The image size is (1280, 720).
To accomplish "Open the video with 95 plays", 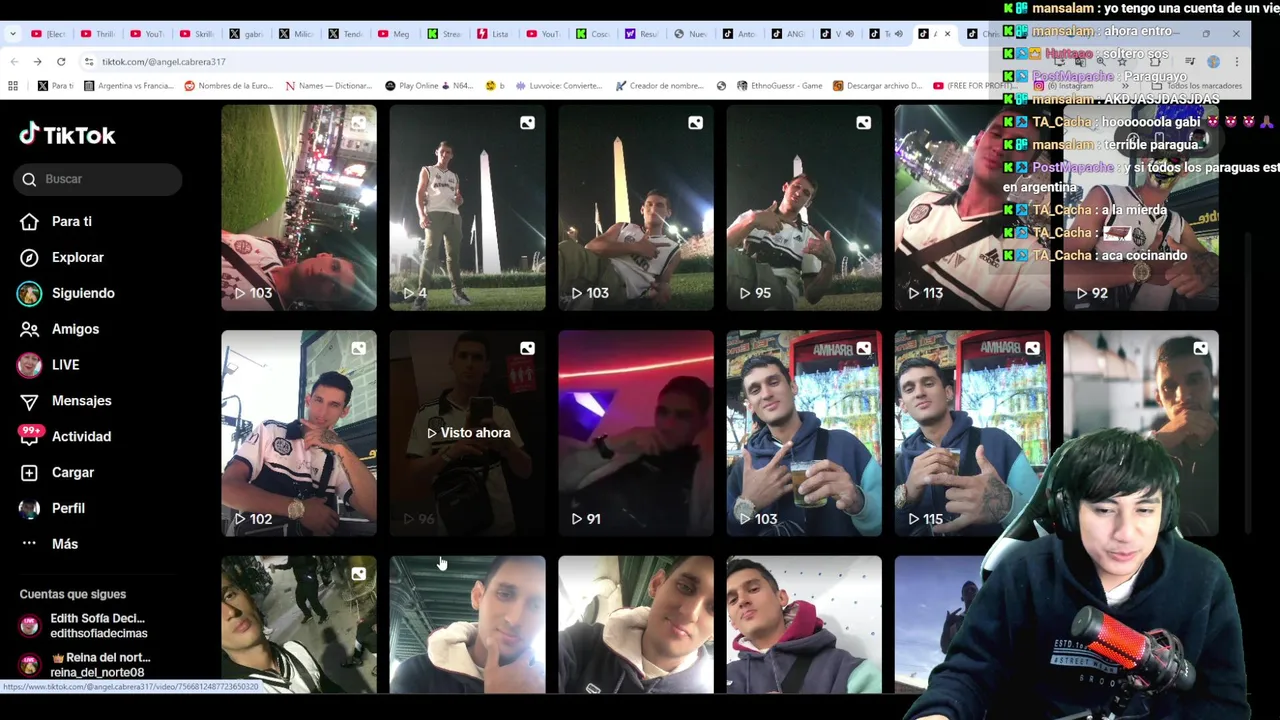I will 804,207.
